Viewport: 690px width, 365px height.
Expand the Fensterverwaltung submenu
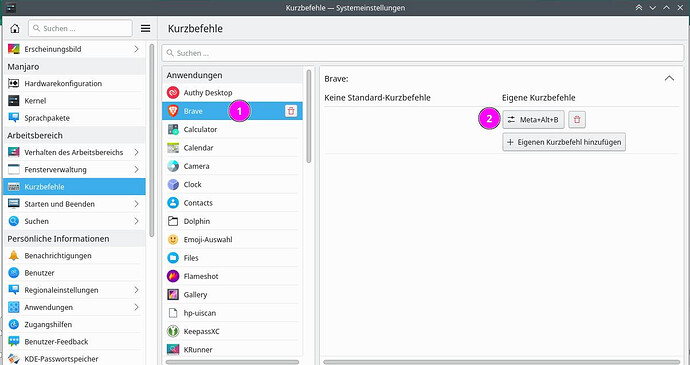(136, 170)
